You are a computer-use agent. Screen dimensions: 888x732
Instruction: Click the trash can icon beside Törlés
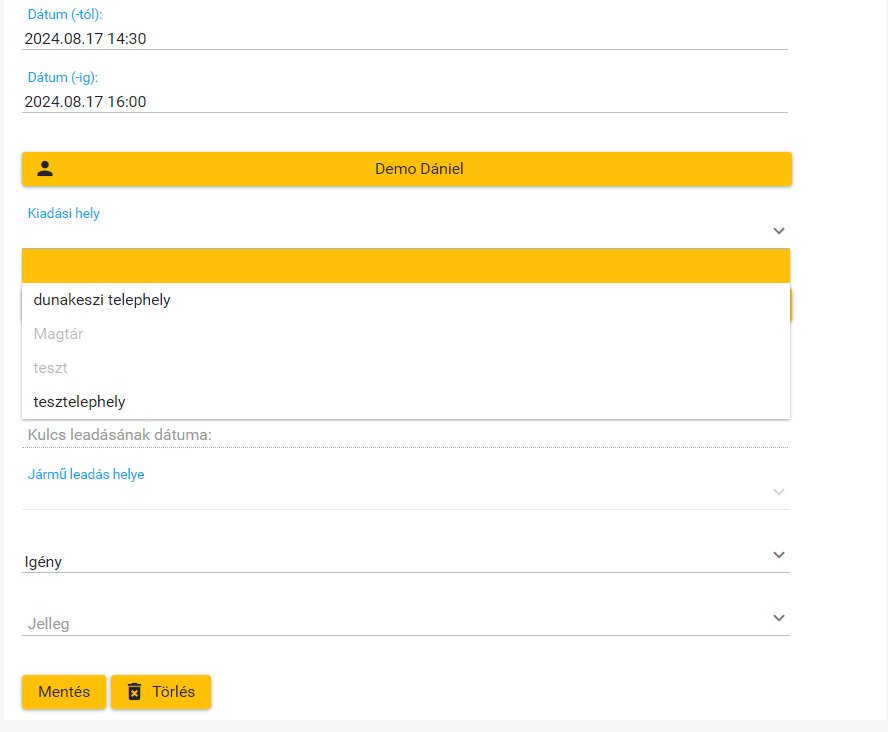[x=134, y=691]
